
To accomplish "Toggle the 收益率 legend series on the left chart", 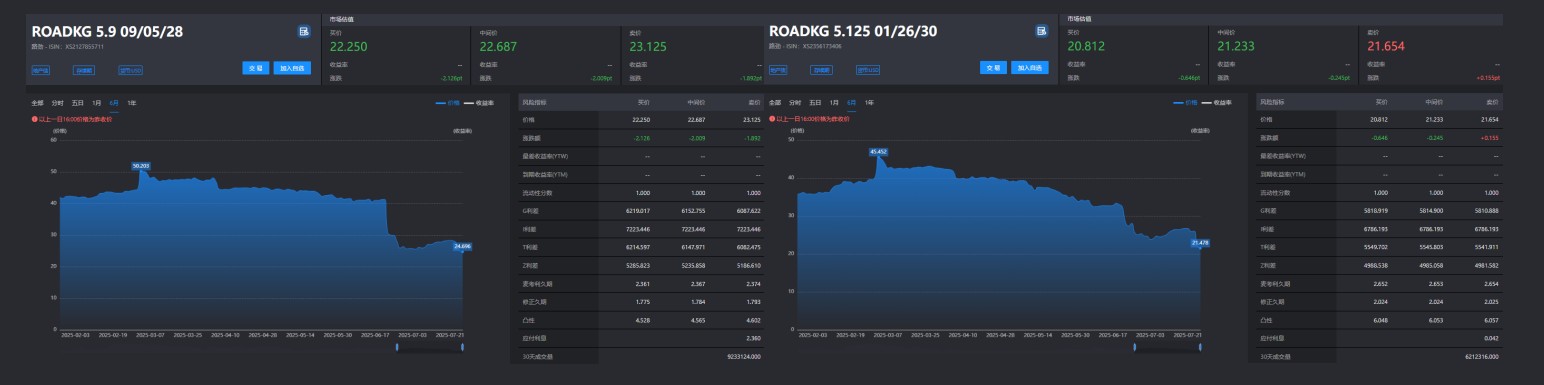I will point(478,103).
